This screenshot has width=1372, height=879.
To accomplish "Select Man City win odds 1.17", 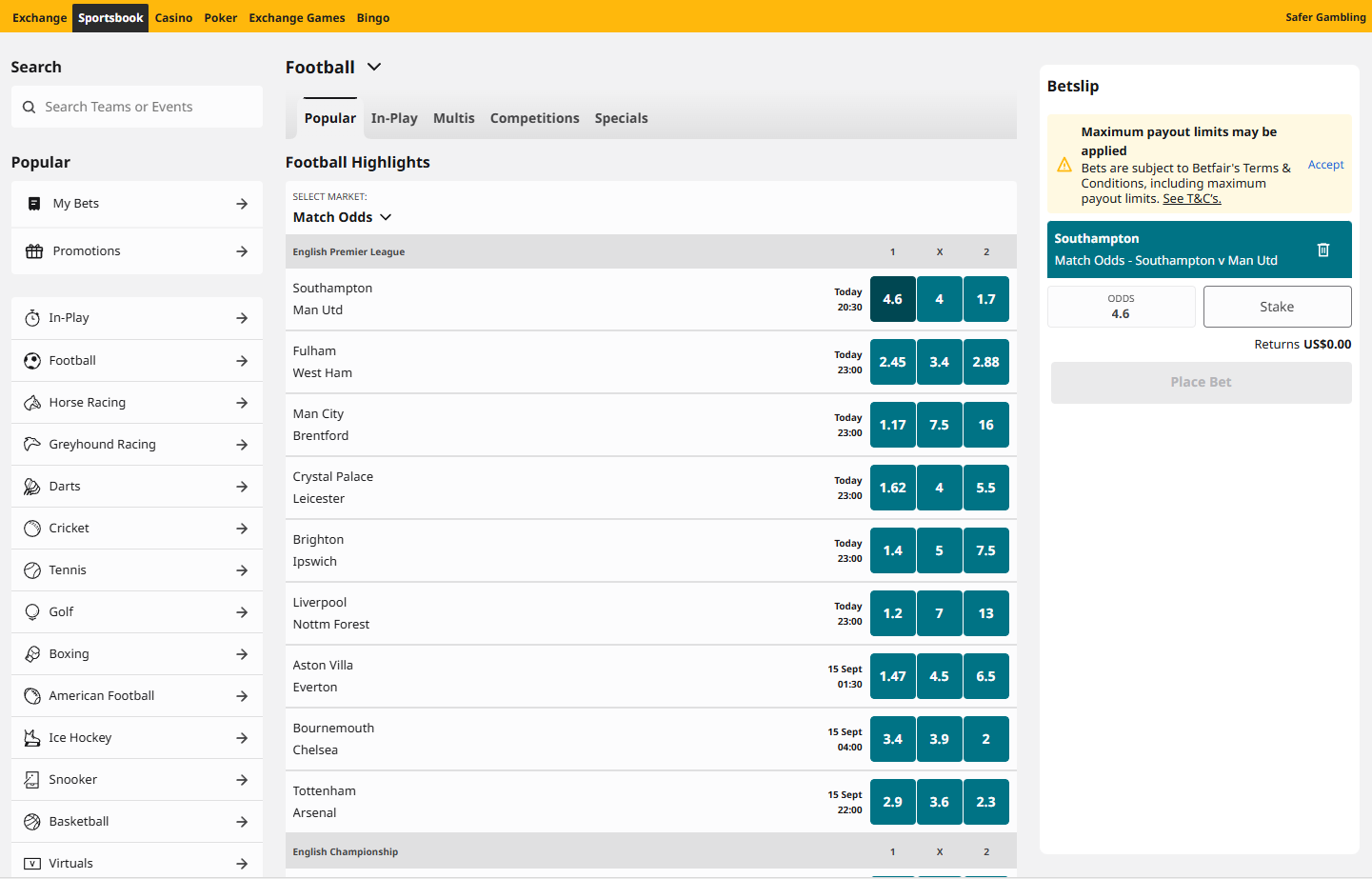I will (893, 425).
